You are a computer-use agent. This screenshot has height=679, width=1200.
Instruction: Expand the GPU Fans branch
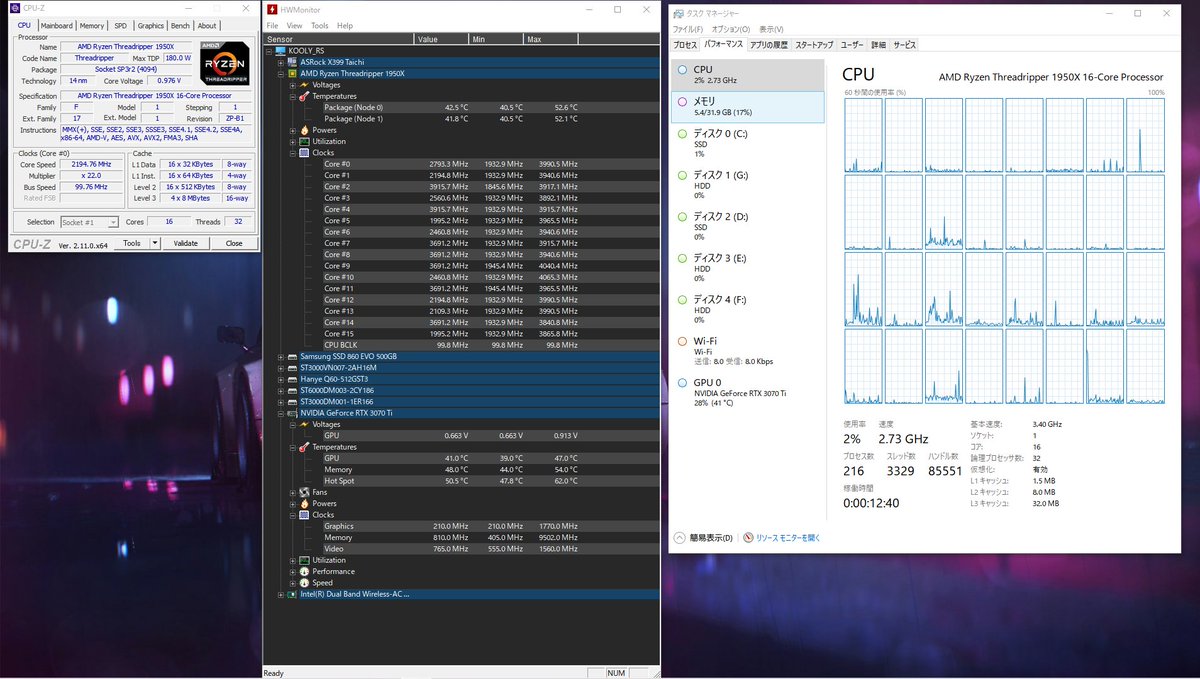[293, 492]
